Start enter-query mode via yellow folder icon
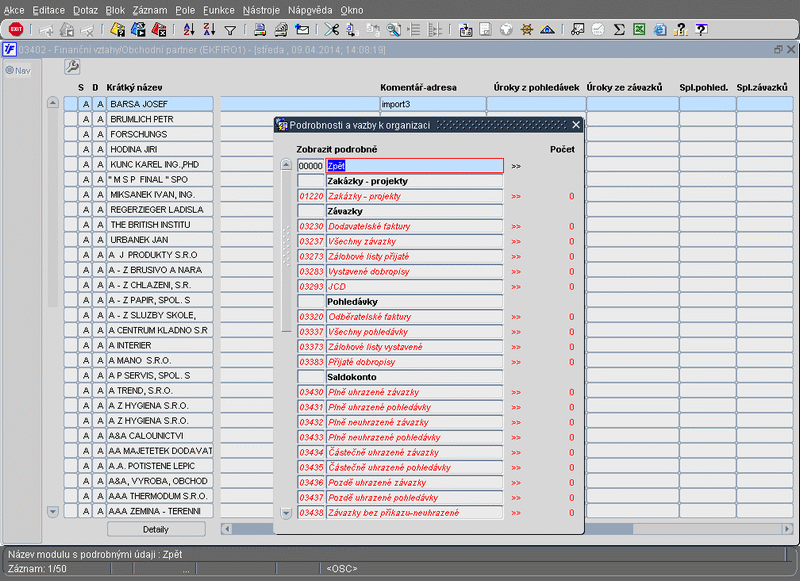800x581 pixels. point(118,30)
